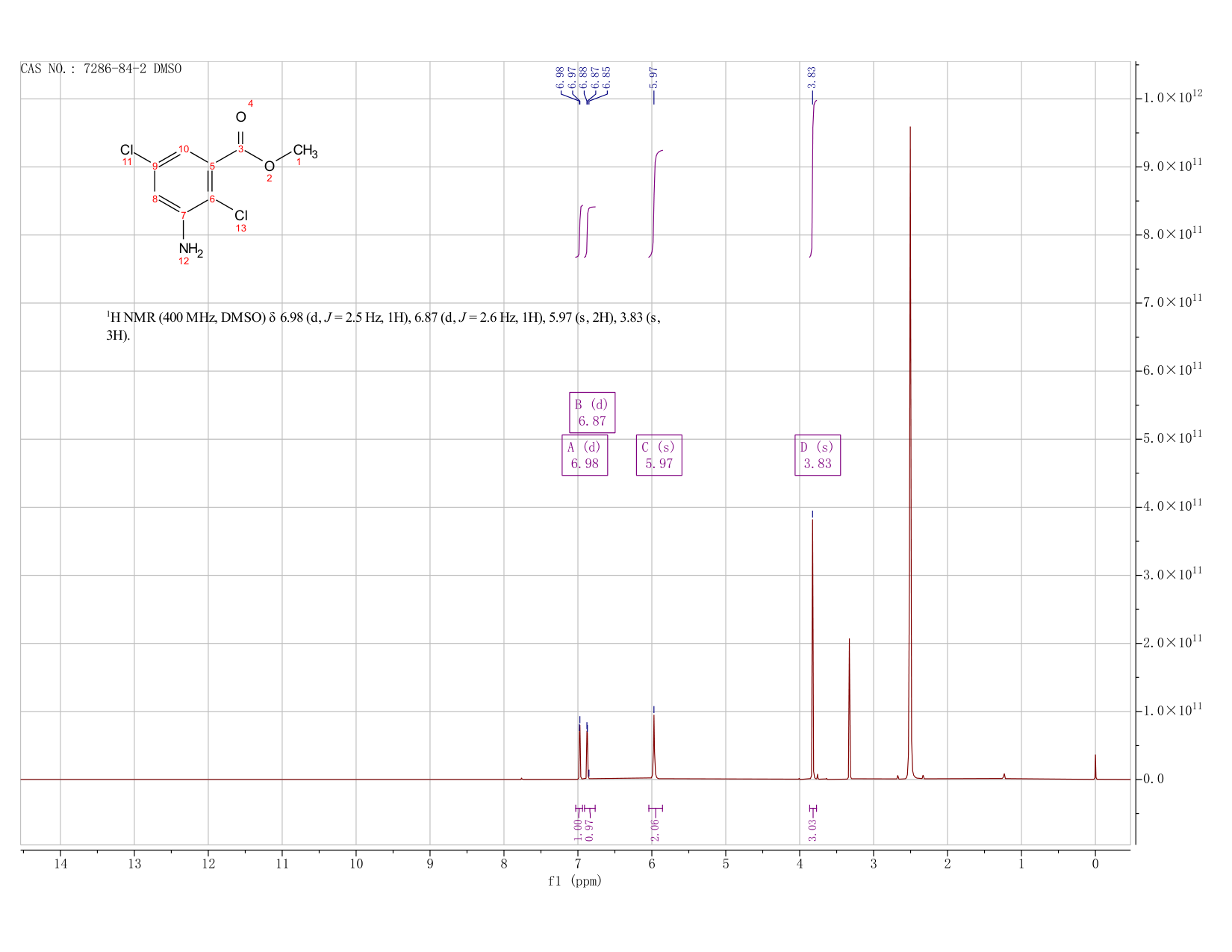The image size is (1232, 952).
Task: Click the 14 tick on the ppm axis
Action: point(60,864)
